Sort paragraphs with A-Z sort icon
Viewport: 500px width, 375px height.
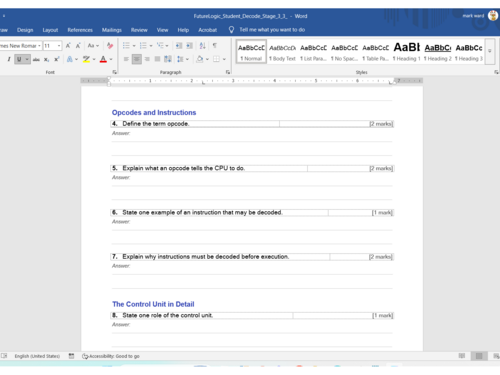tap(202, 46)
